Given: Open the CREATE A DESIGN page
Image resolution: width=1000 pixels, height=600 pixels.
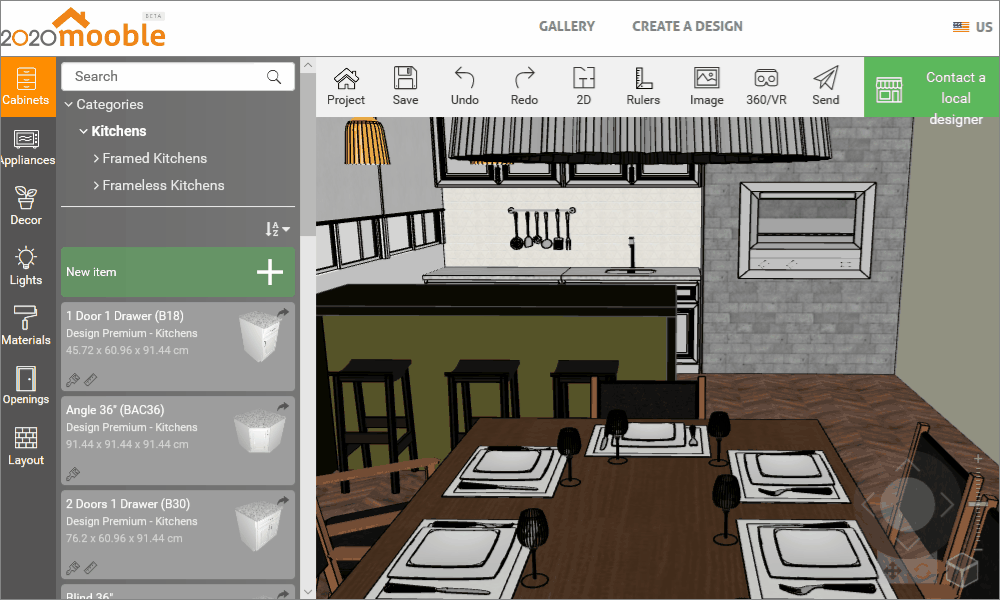Looking at the screenshot, I should [x=688, y=26].
